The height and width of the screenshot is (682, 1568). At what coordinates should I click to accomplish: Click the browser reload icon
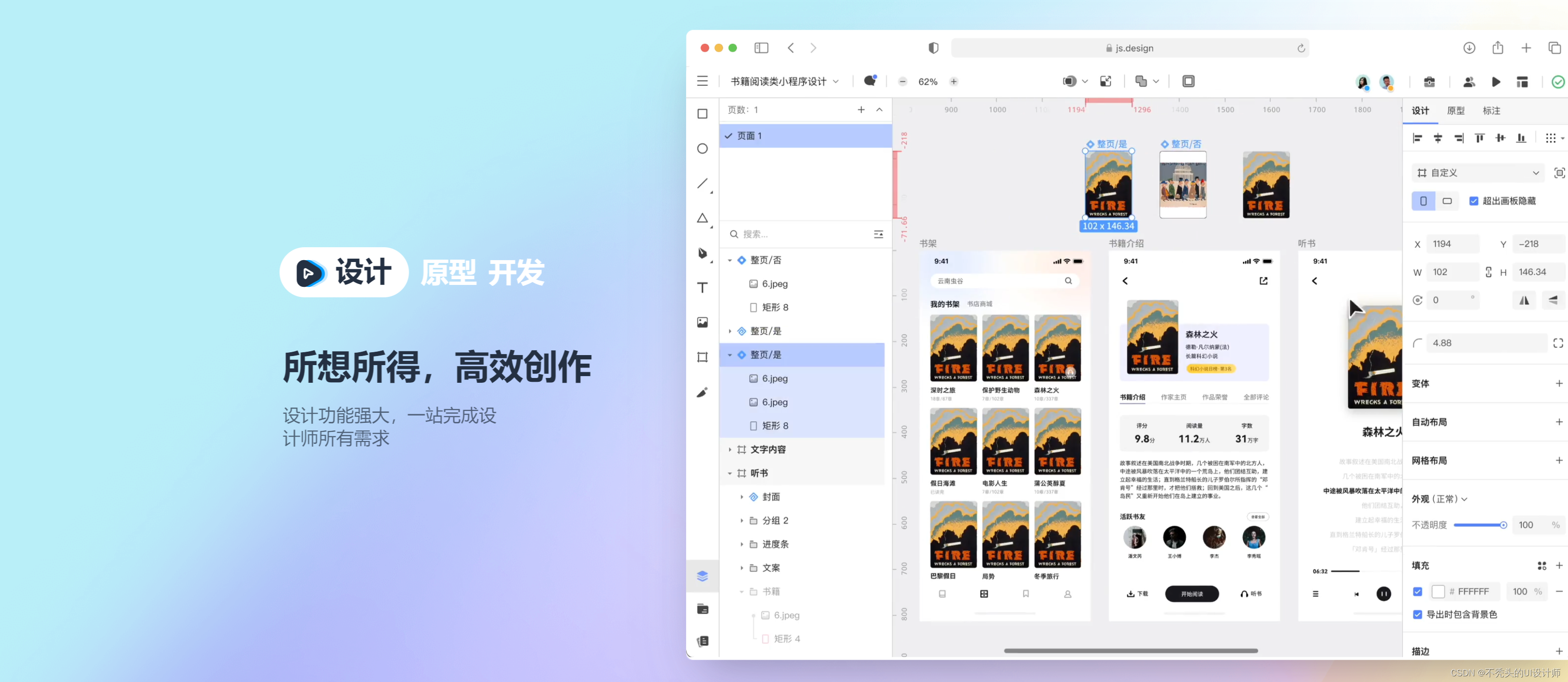click(1301, 48)
